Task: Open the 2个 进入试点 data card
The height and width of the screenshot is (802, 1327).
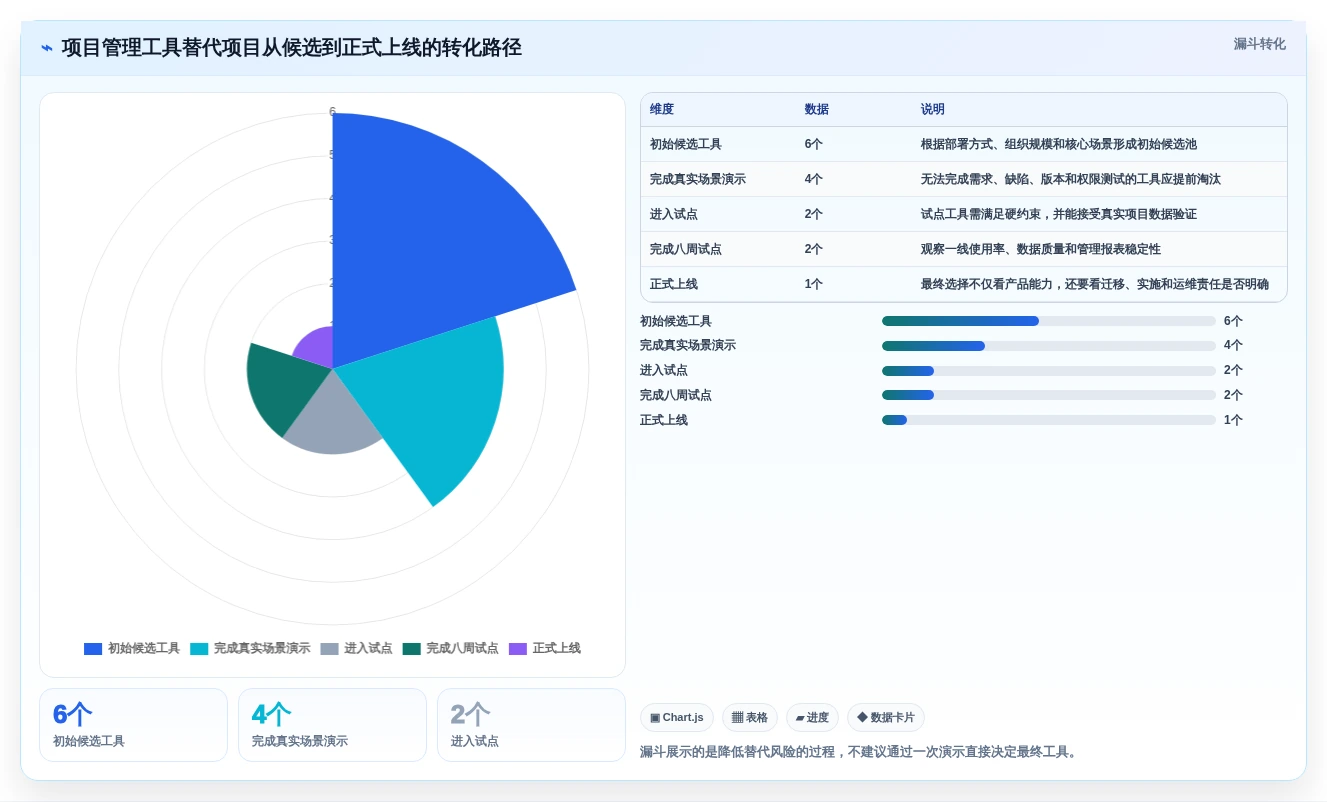Action: click(531, 725)
